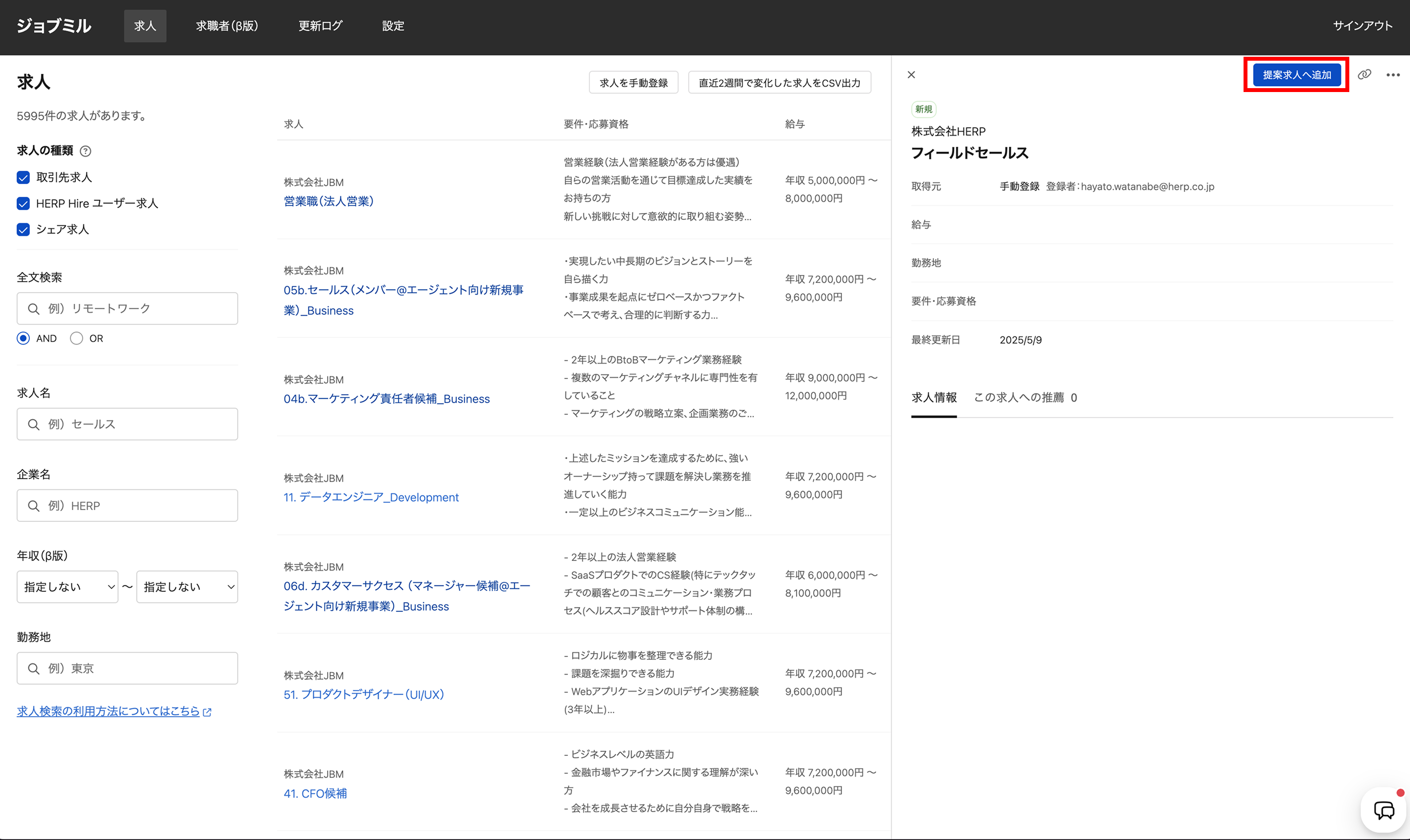Screen dimensions: 1410x840
Task: Click 求人を手動登録 button
Action: tap(634, 83)
